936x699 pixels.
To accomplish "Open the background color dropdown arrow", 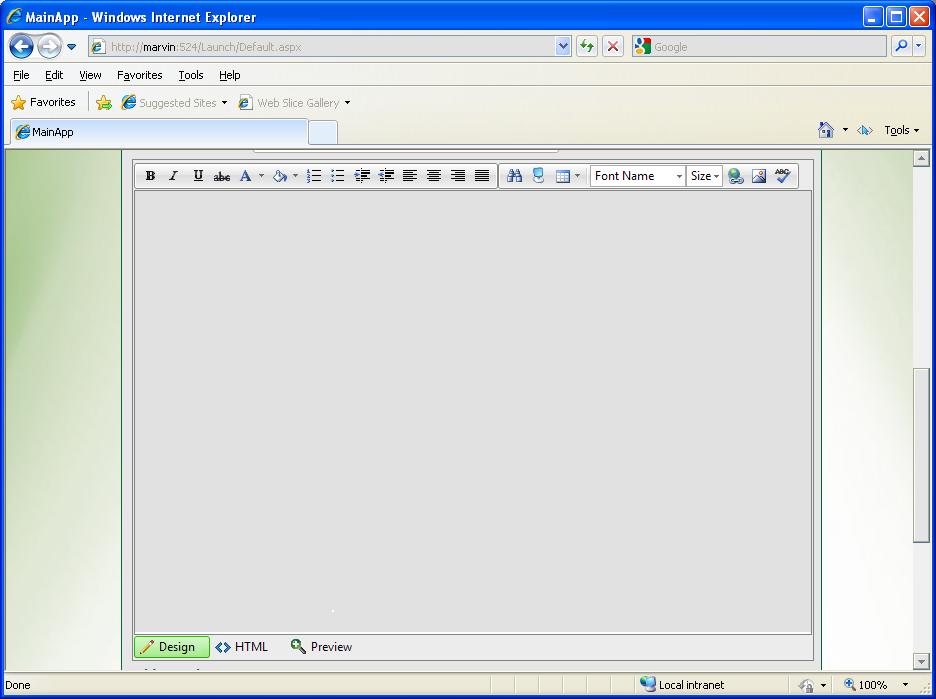I will (x=295, y=175).
